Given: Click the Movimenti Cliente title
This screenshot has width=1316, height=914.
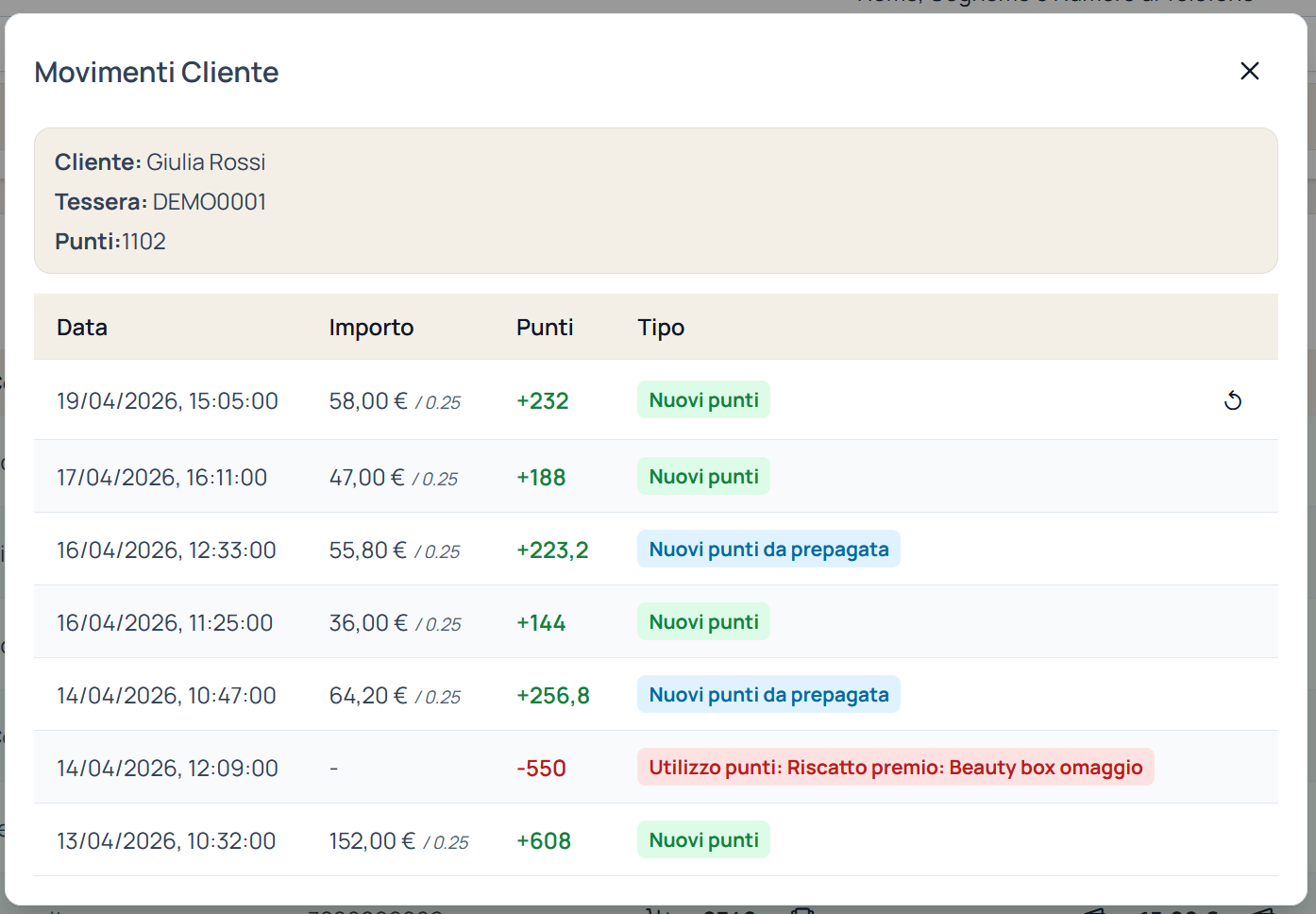Looking at the screenshot, I should tap(157, 72).
